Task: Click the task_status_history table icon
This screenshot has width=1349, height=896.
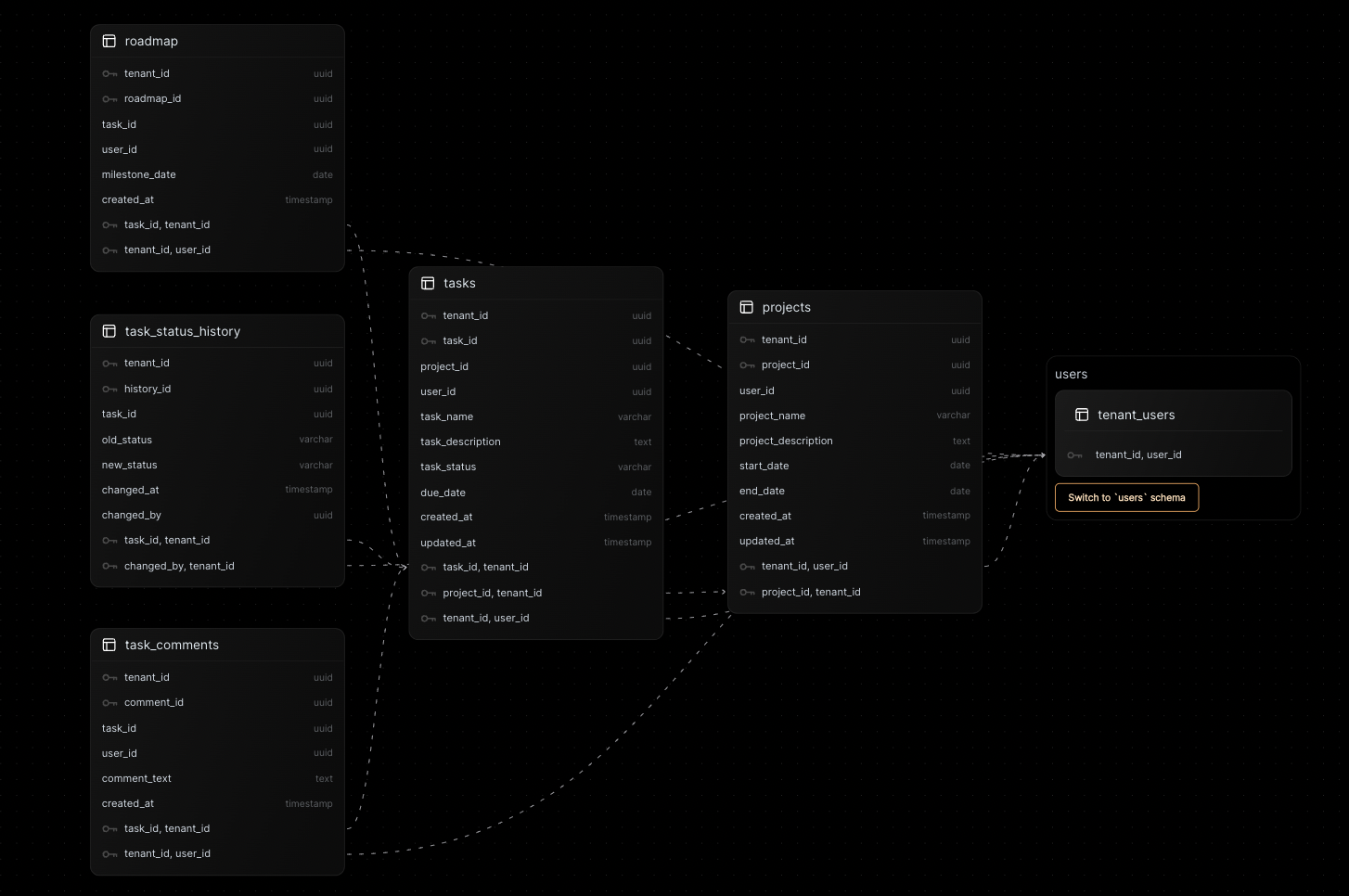Action: click(x=109, y=331)
